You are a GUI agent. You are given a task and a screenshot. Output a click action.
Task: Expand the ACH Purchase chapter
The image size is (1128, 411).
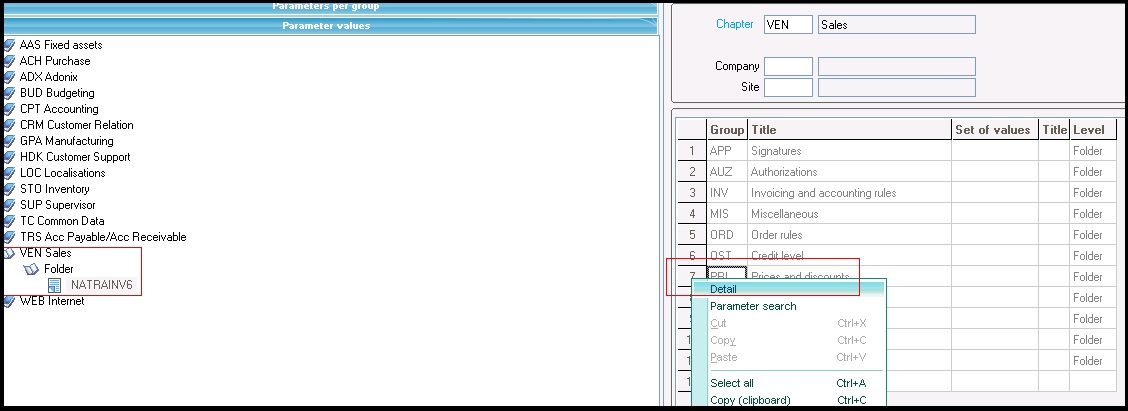point(54,61)
